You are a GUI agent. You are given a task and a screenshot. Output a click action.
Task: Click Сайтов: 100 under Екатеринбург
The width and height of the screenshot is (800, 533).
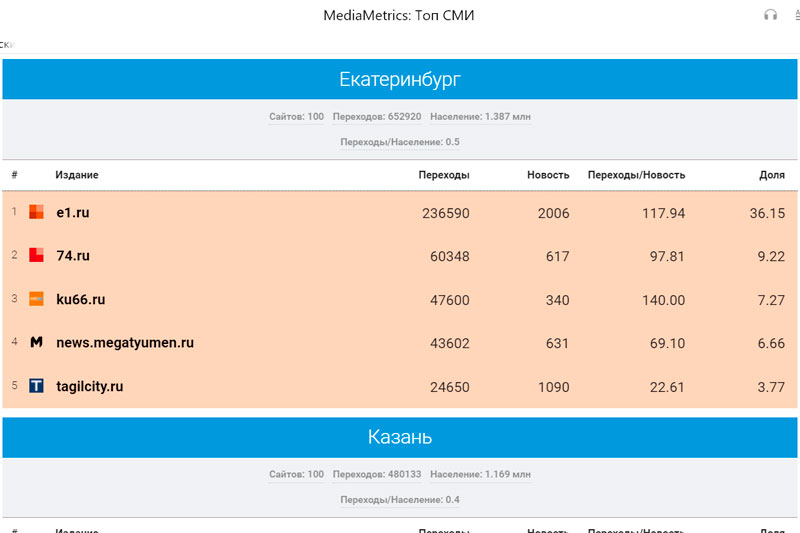(x=296, y=116)
